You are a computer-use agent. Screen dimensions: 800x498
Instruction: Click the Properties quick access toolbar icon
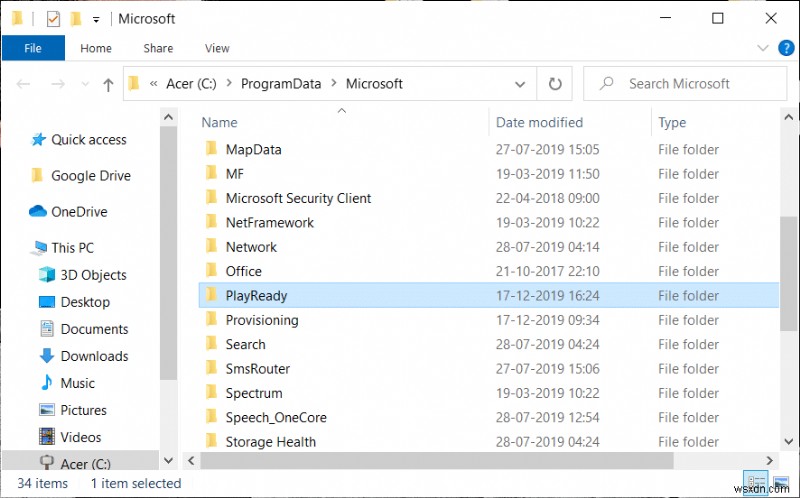point(52,18)
